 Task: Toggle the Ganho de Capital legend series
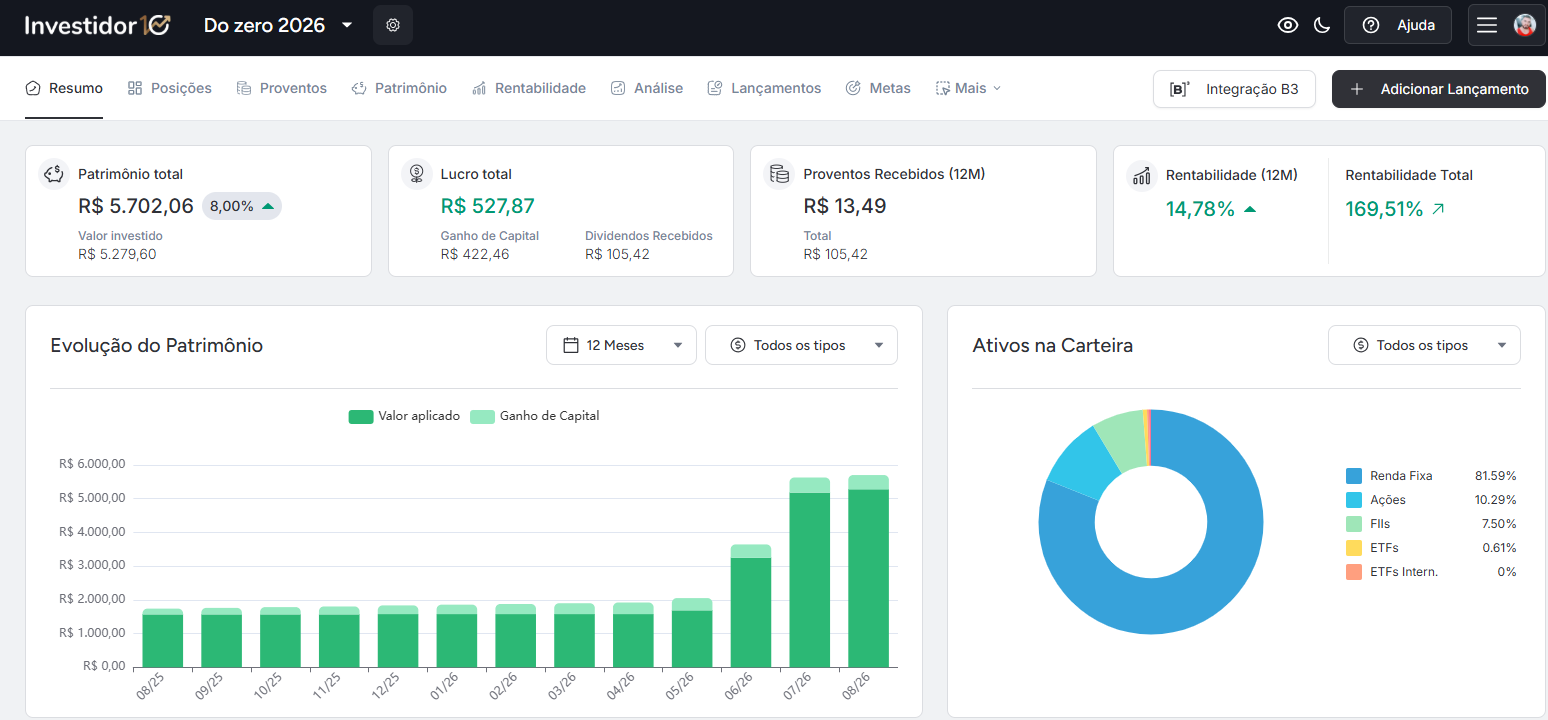tap(535, 416)
